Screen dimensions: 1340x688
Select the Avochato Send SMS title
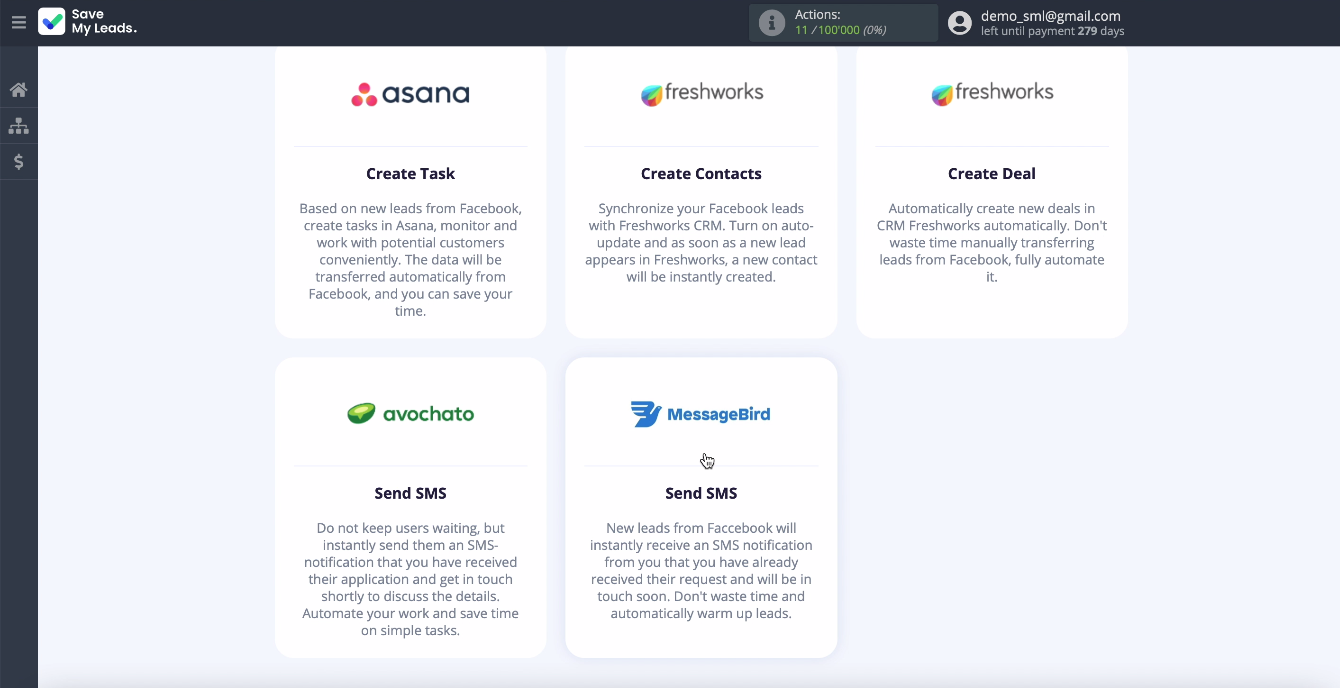(410, 493)
